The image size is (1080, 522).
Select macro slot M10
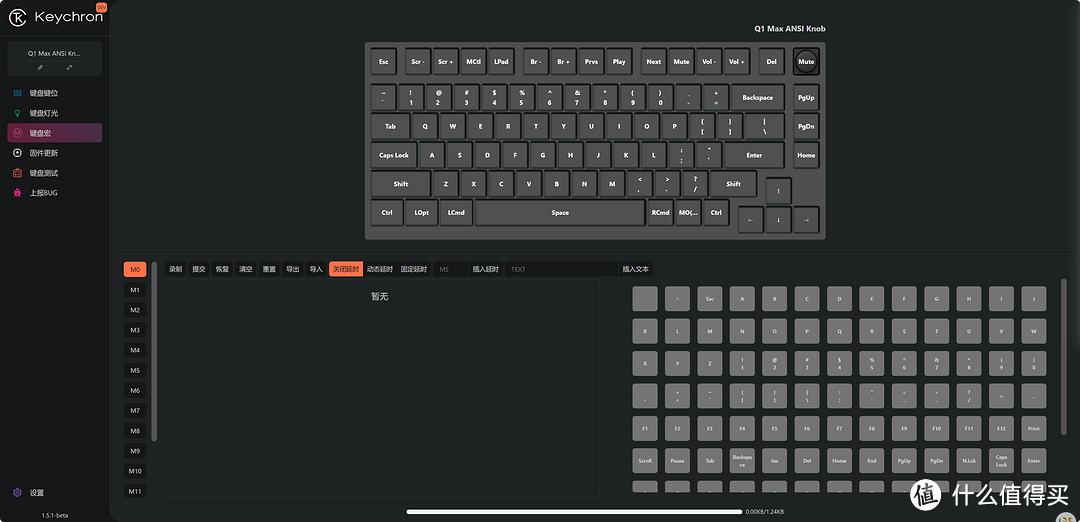pyautogui.click(x=135, y=471)
